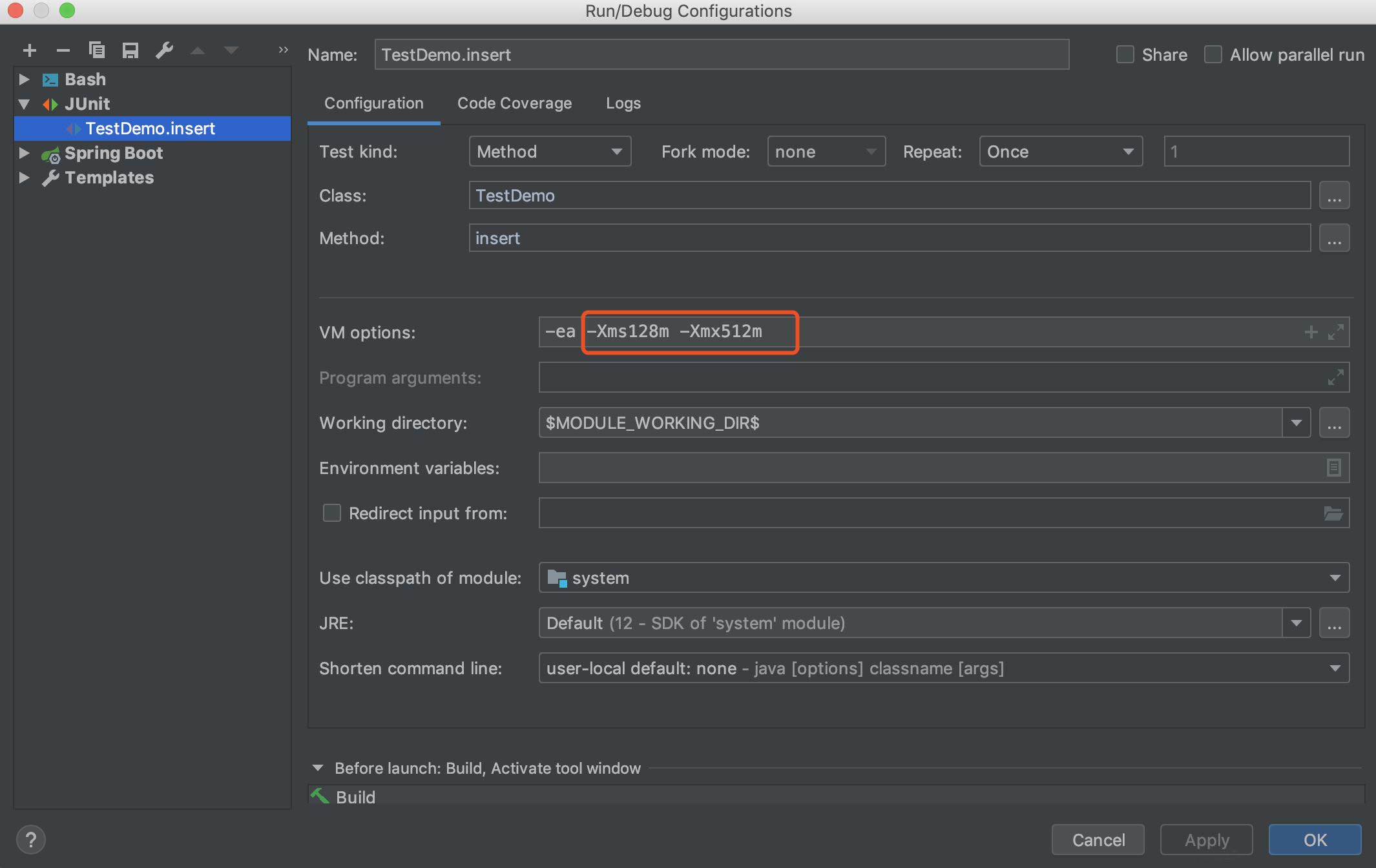The width and height of the screenshot is (1376, 868).
Task: Open environment variables editor icon
Action: (x=1333, y=468)
